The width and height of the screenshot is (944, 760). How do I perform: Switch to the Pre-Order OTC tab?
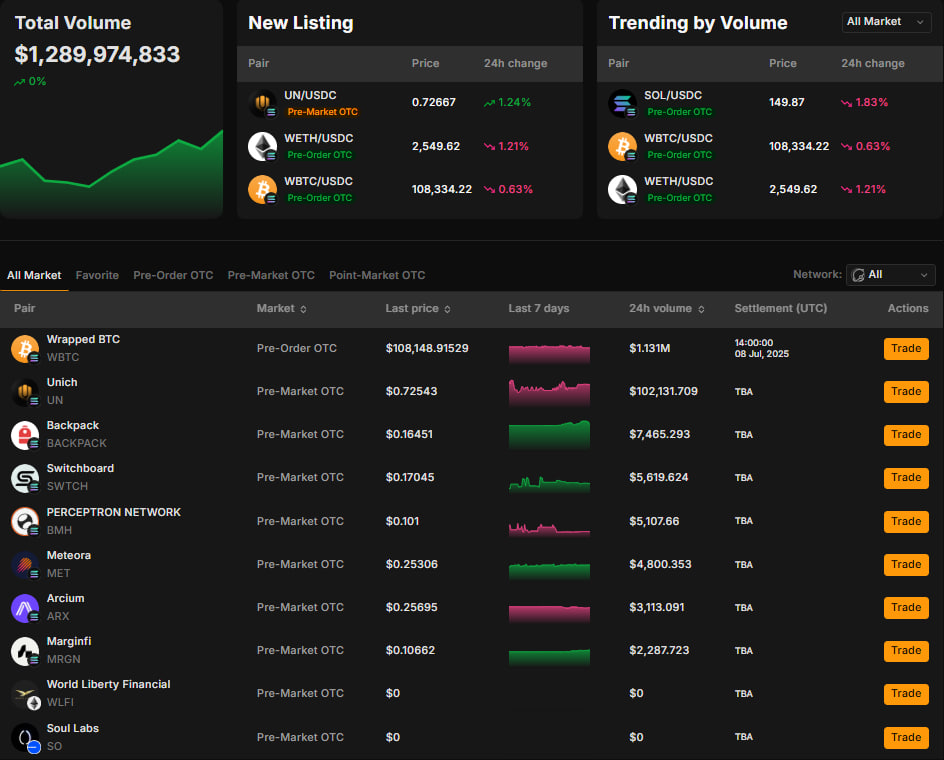point(173,275)
